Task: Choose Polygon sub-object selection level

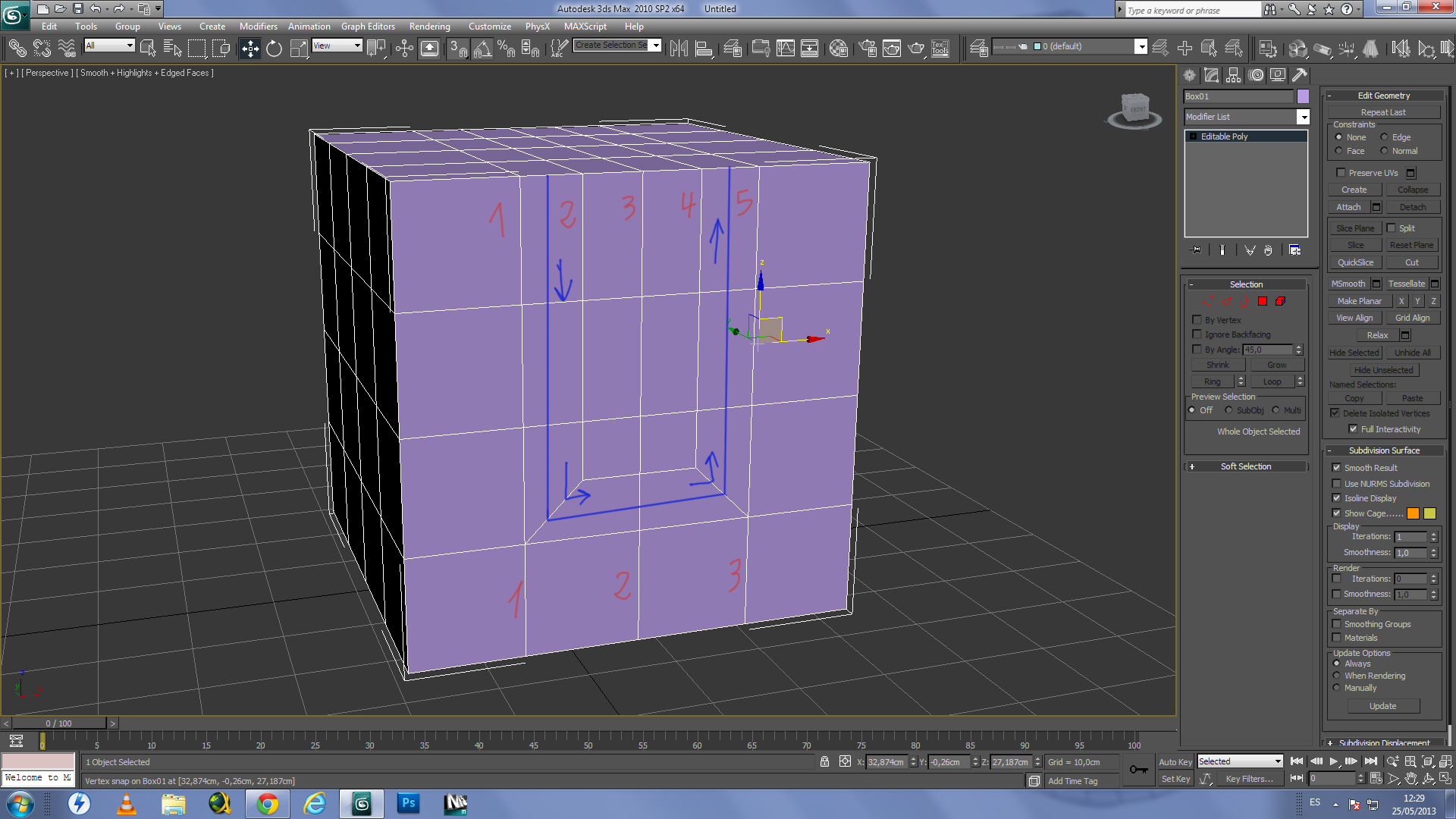Action: point(1263,301)
